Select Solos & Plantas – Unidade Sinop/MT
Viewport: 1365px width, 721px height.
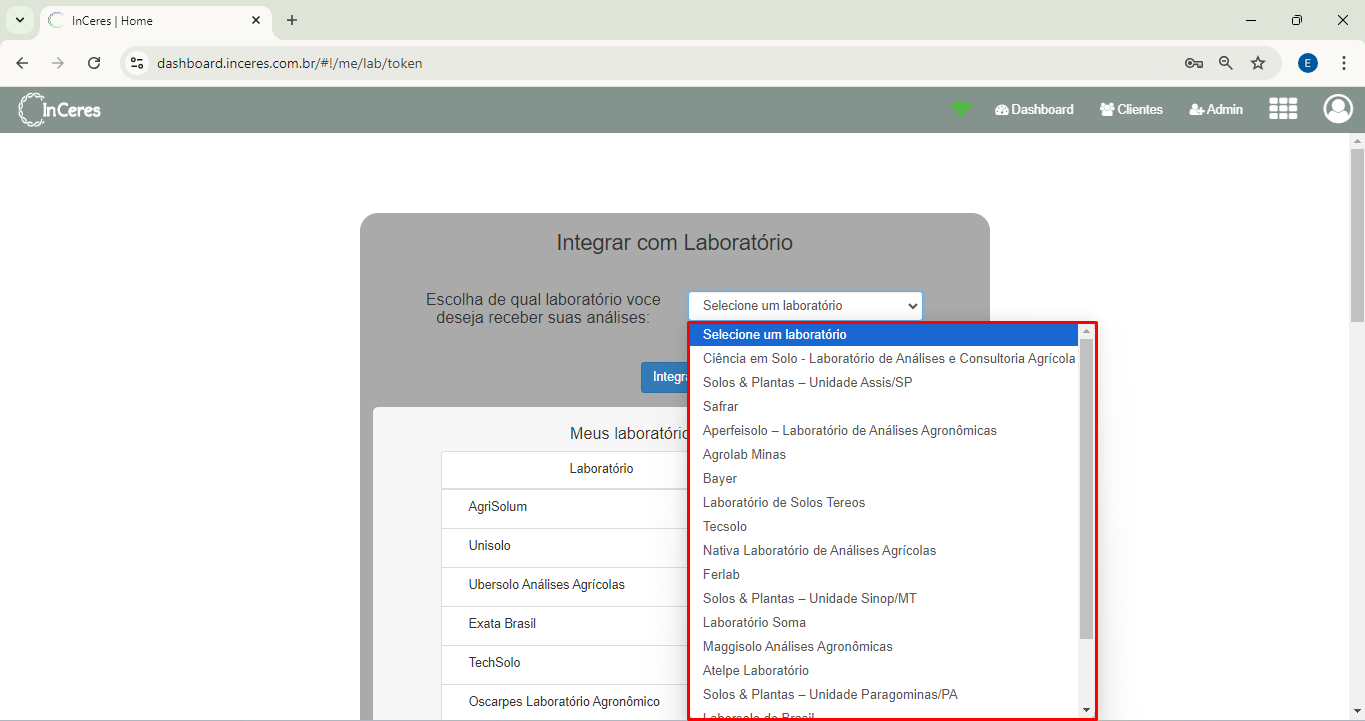pos(884,598)
